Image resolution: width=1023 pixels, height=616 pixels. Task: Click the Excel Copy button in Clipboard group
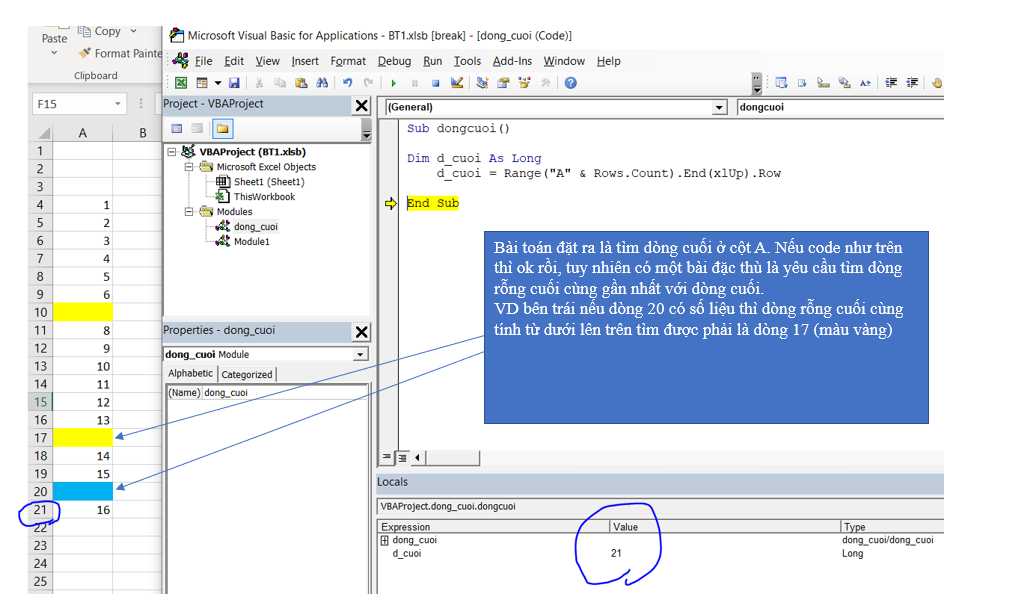[100, 31]
